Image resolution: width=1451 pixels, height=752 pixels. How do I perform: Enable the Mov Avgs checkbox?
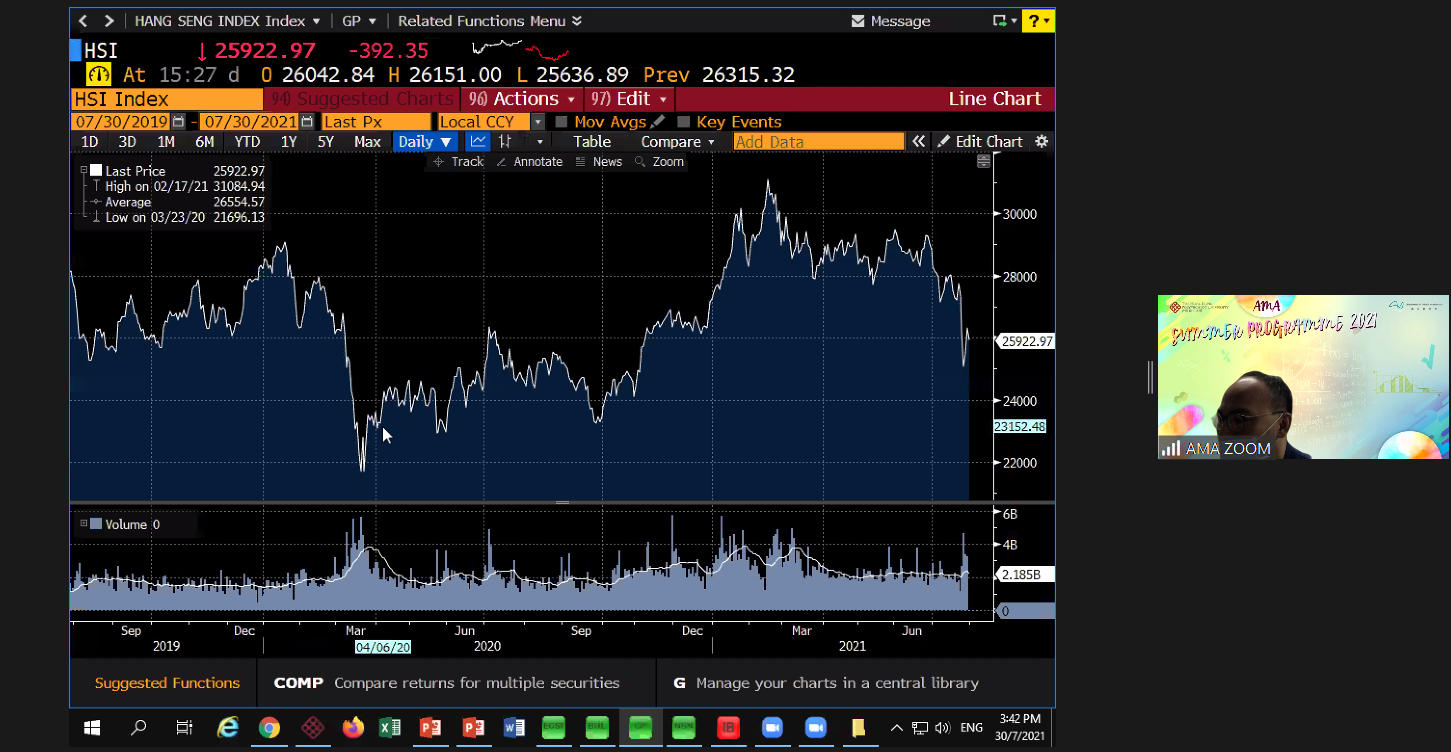pyautogui.click(x=561, y=122)
